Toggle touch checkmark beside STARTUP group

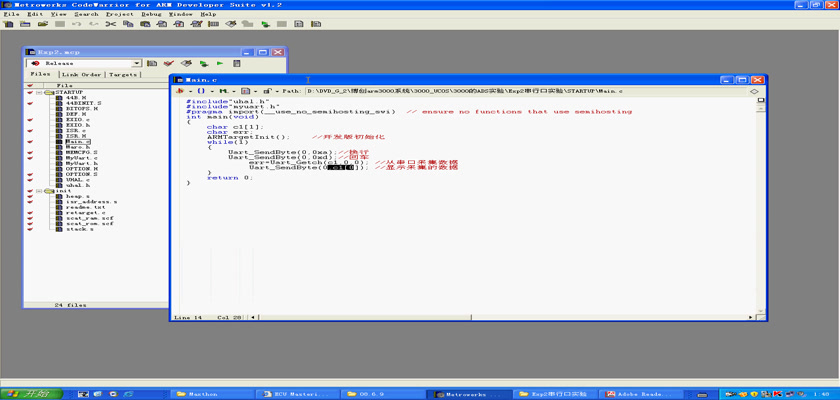[30, 93]
